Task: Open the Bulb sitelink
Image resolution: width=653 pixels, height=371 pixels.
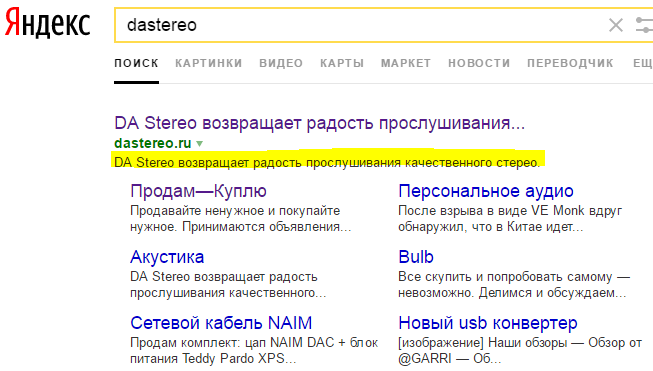Action: click(416, 257)
